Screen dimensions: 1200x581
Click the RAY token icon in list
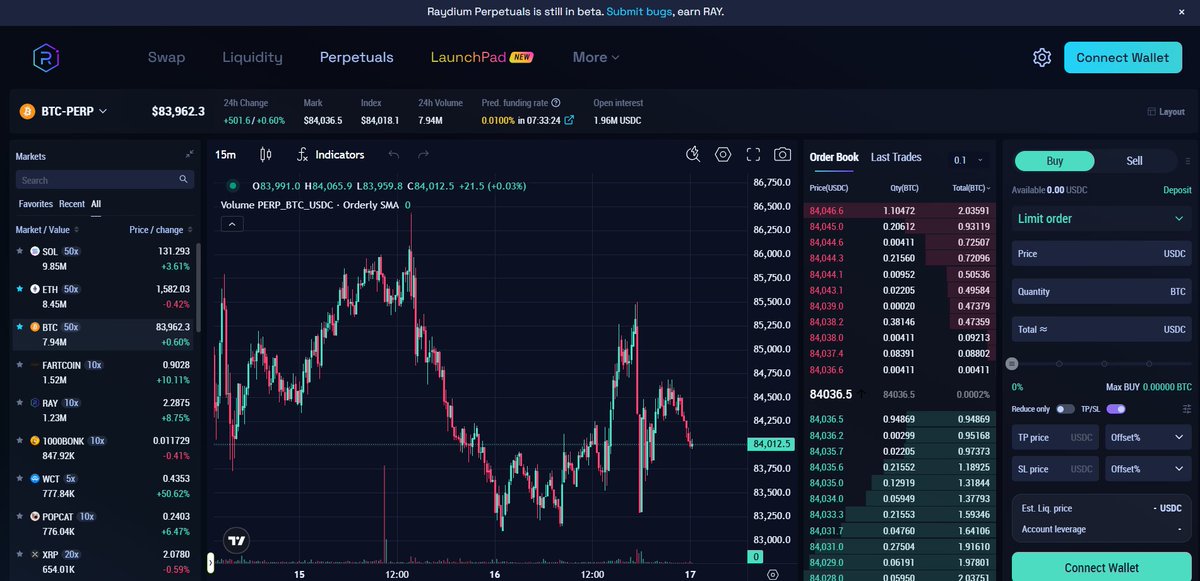(x=35, y=403)
